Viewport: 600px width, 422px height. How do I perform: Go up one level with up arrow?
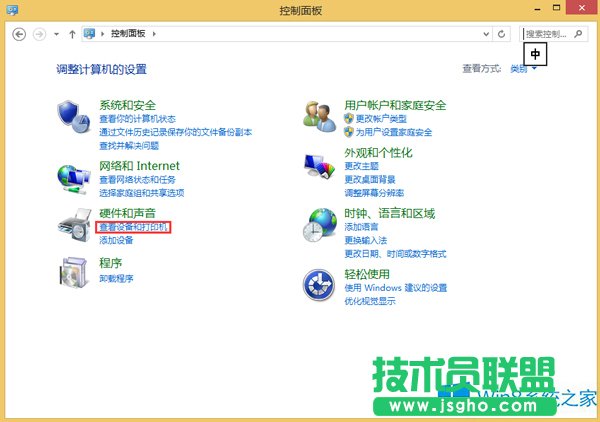(x=72, y=34)
